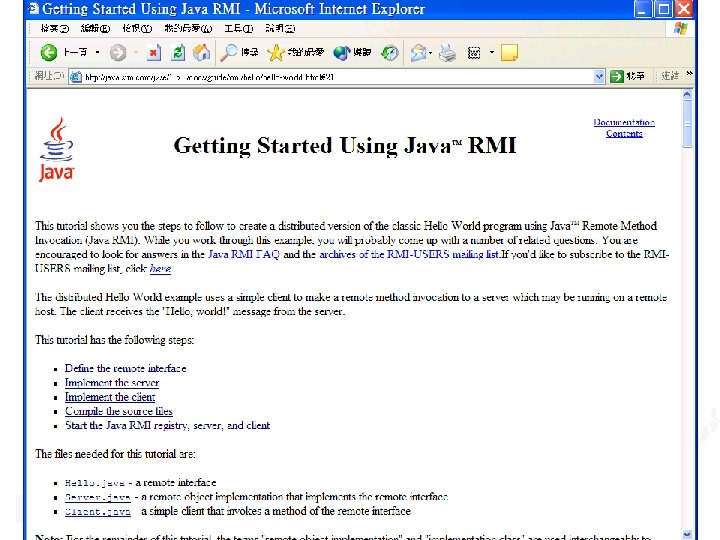
Task: Click the italic 'here' subscribe link
Action: pyautogui.click(x=160, y=269)
